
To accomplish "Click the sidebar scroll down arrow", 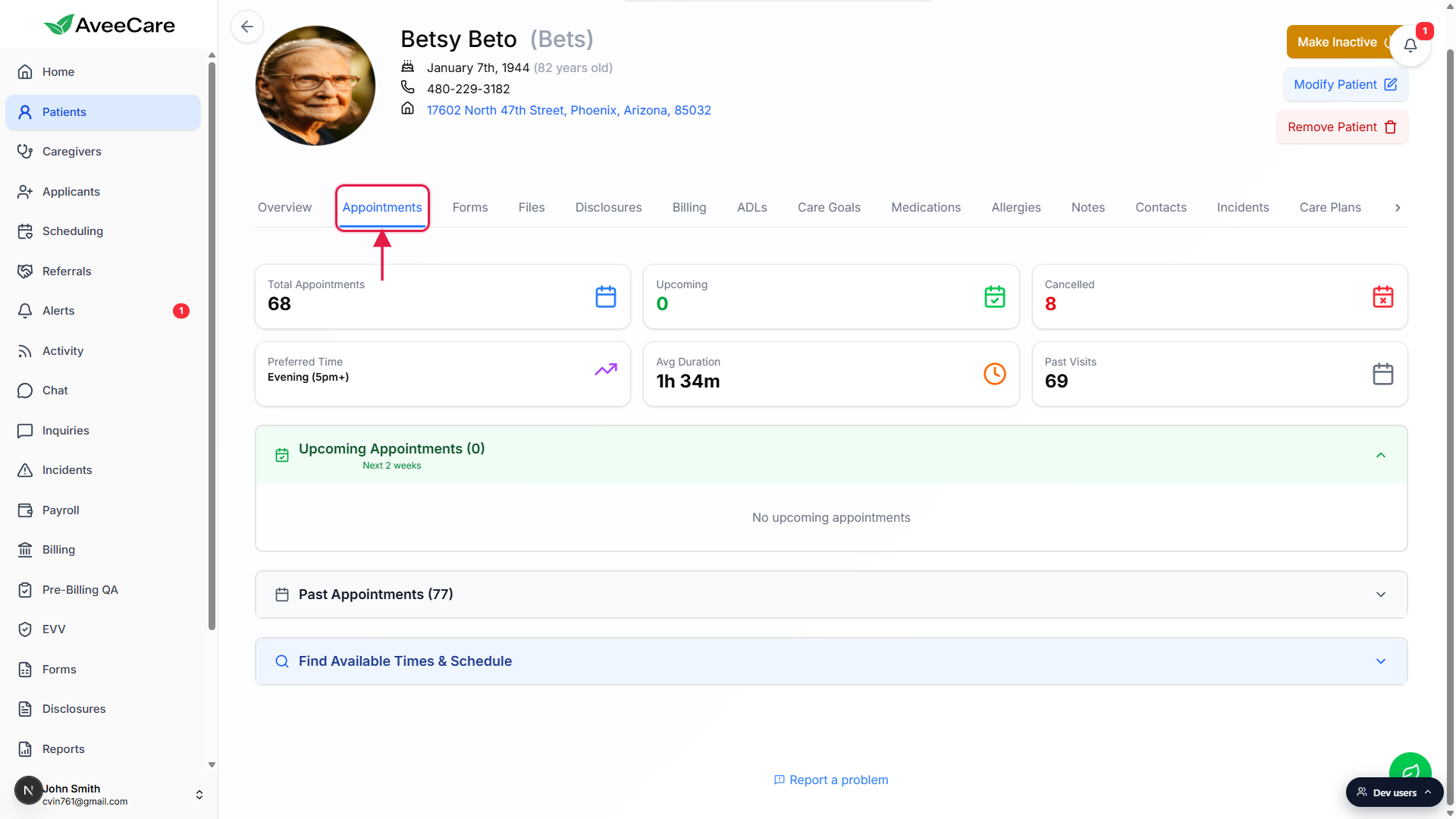I will (x=212, y=765).
